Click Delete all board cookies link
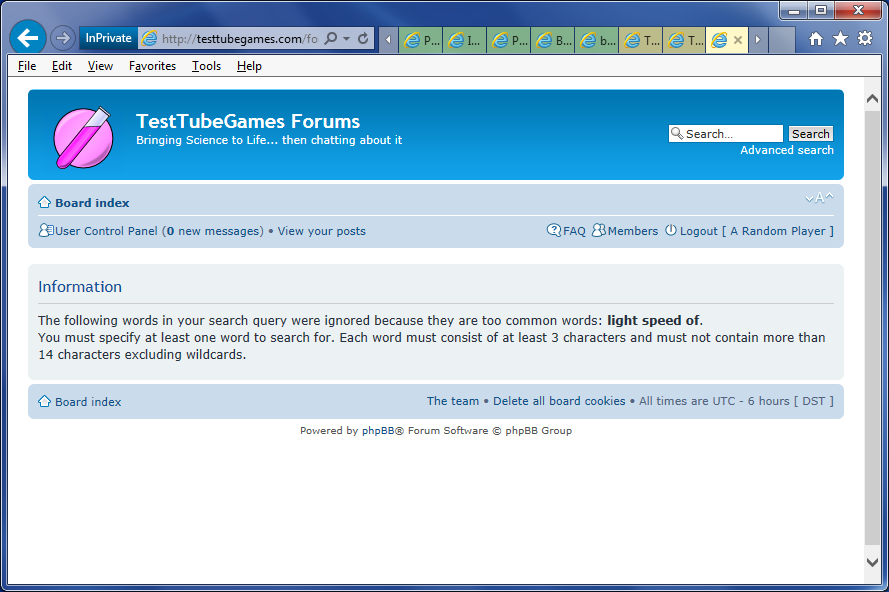Screen dimensions: 889x592 coord(559,401)
